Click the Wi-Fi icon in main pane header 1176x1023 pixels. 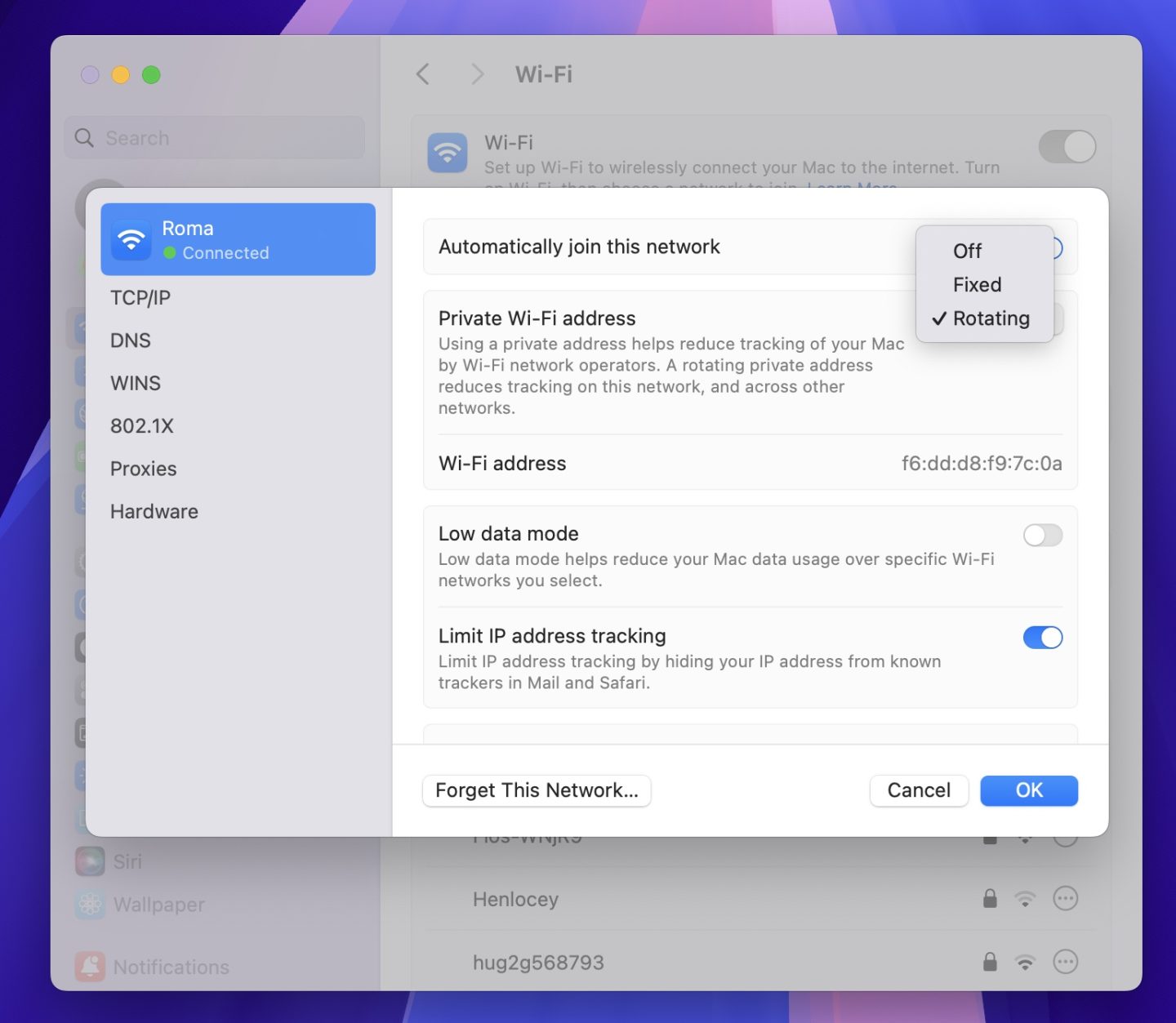pyautogui.click(x=448, y=153)
